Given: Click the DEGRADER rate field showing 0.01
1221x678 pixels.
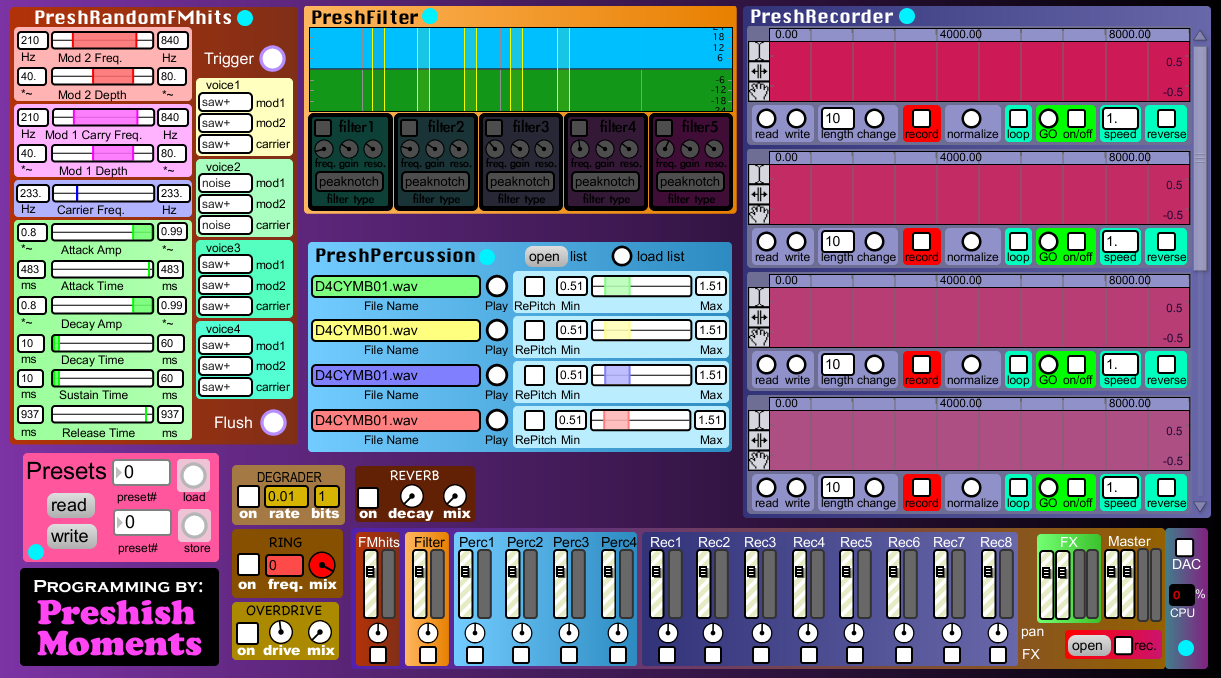Looking at the screenshot, I should pos(286,496).
